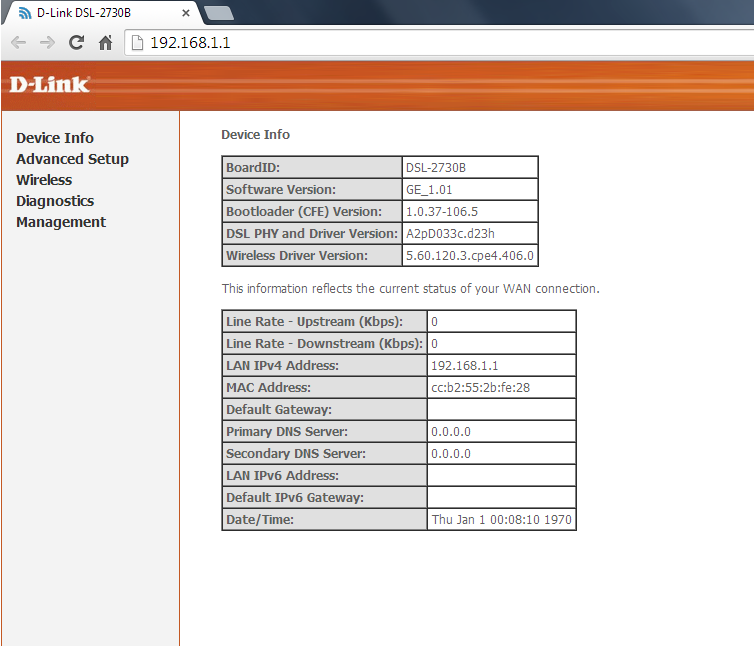Screen dimensions: 754x646
Task: Click the BoardID label cell
Action: point(312,167)
